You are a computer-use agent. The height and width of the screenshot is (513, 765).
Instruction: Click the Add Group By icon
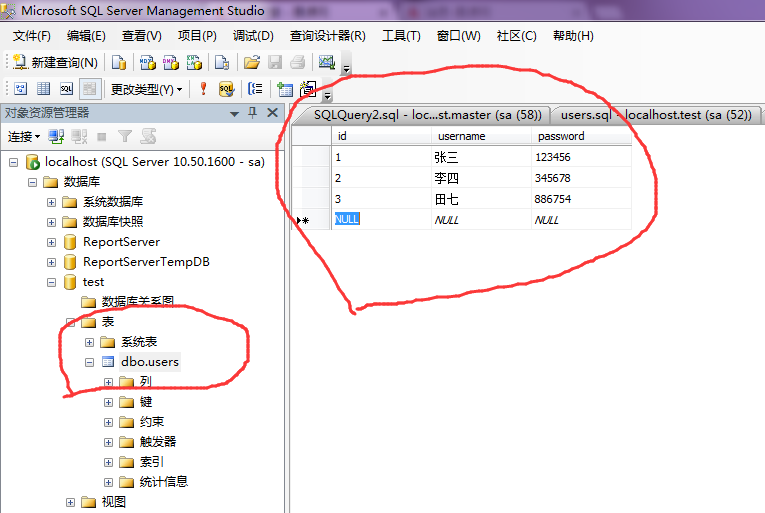tap(255, 89)
